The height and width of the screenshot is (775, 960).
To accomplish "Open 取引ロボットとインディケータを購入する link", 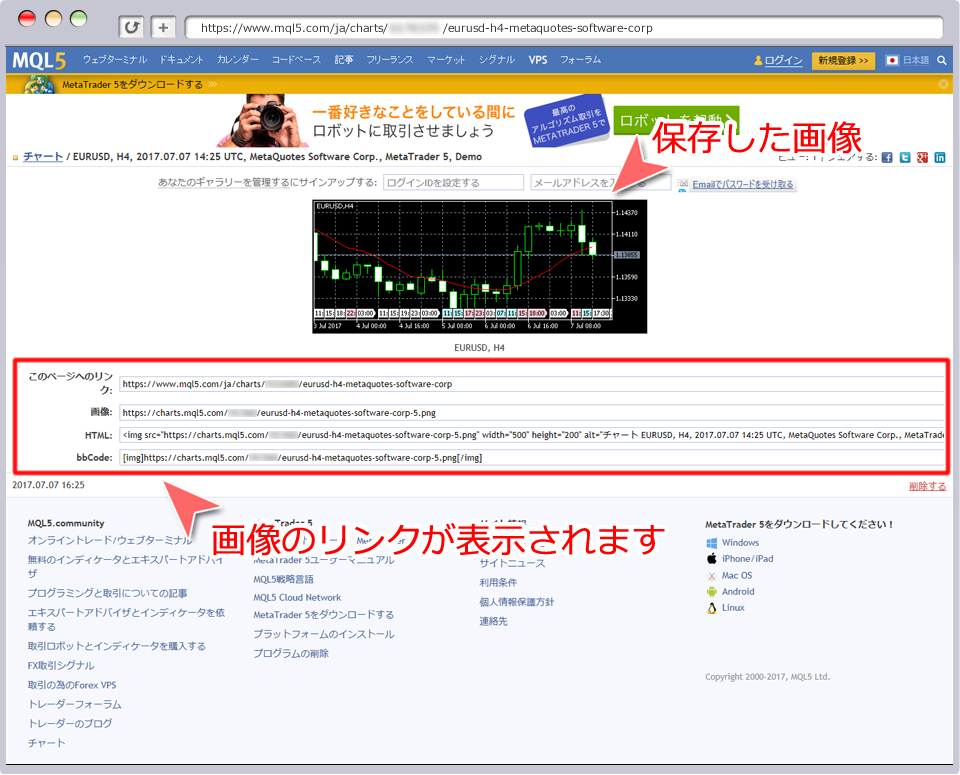I will click(116, 646).
